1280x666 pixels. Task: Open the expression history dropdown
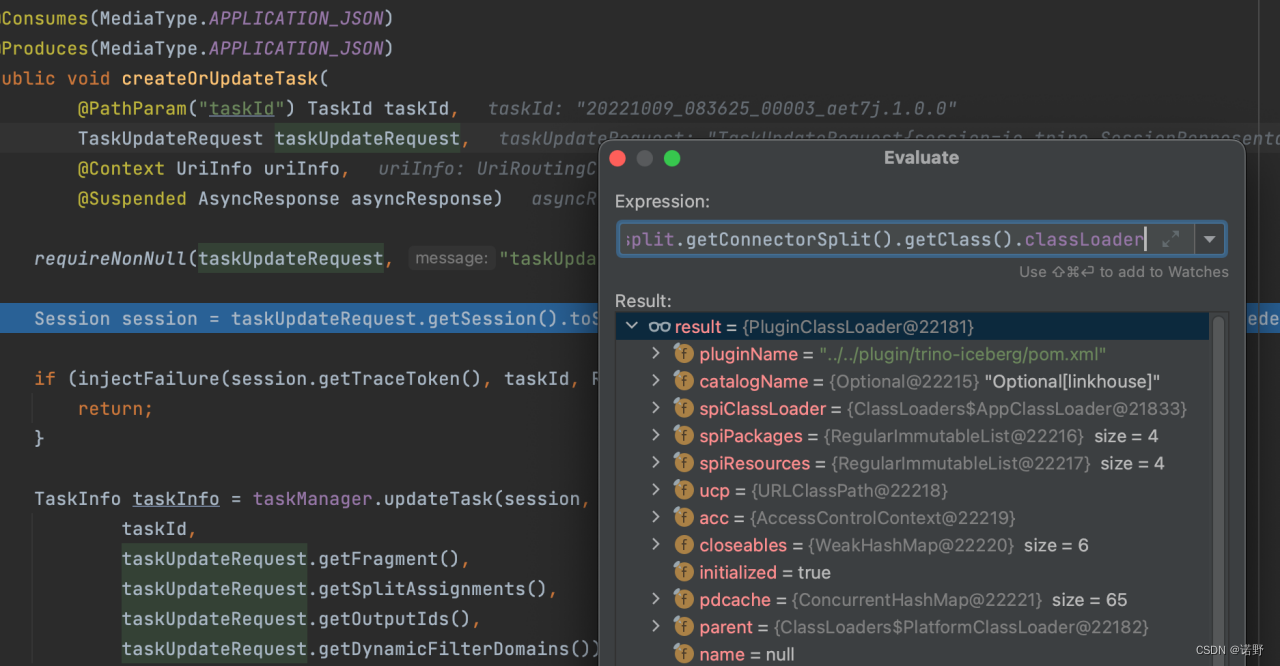[x=1210, y=239]
